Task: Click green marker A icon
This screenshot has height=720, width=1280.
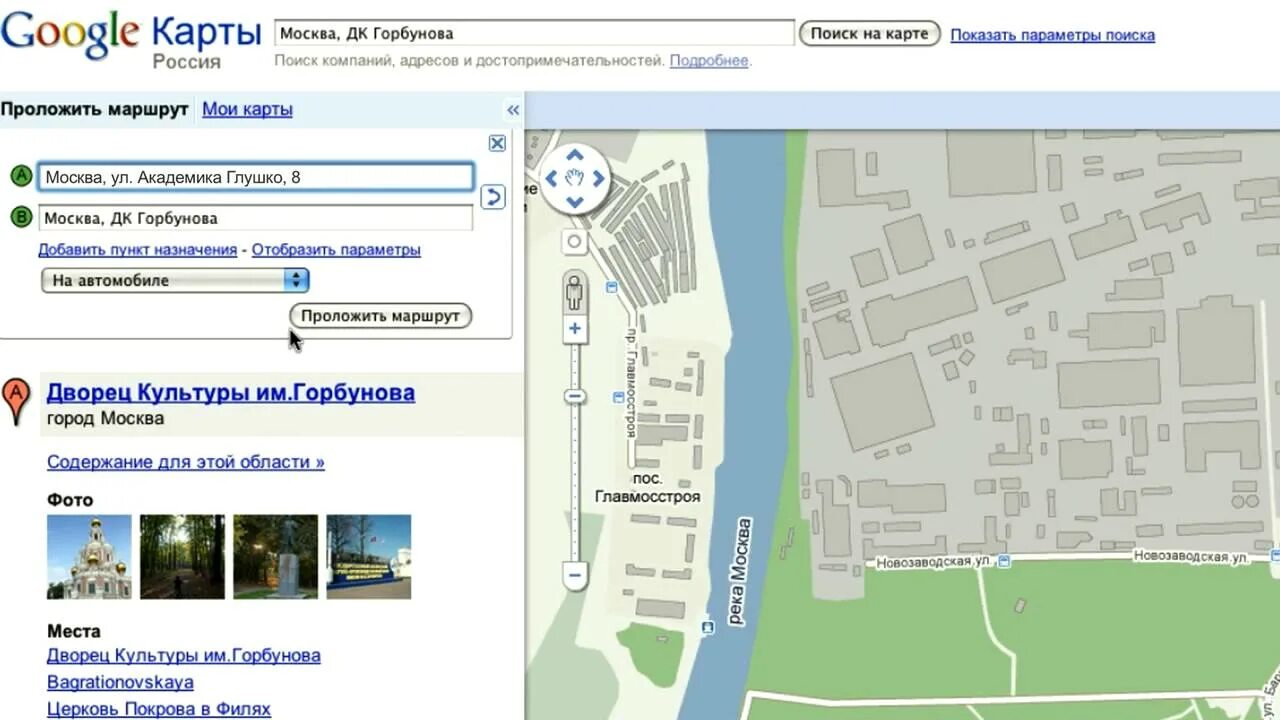Action: tap(21, 177)
